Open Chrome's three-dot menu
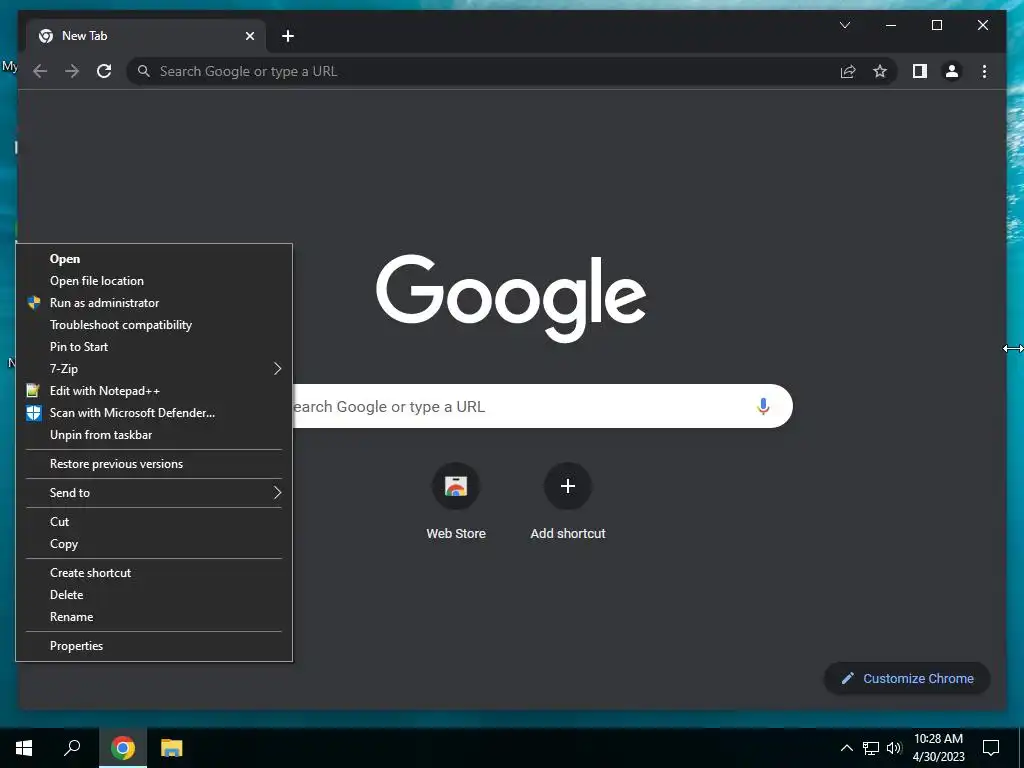The height and width of the screenshot is (768, 1024). coord(984,71)
